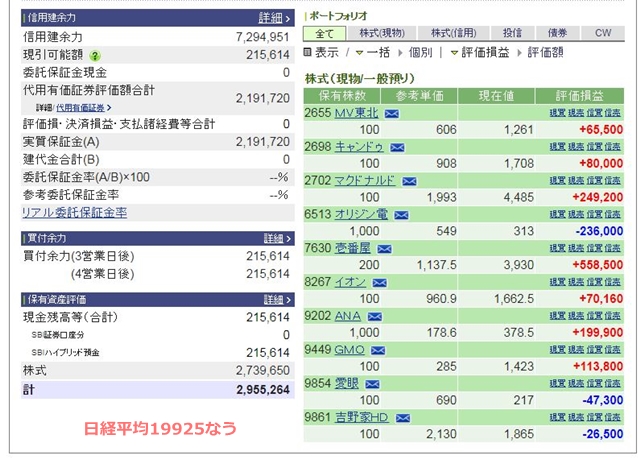The height and width of the screenshot is (459, 640).
Task: Open the green help icon beside 現引可能額
Action: coord(95,55)
